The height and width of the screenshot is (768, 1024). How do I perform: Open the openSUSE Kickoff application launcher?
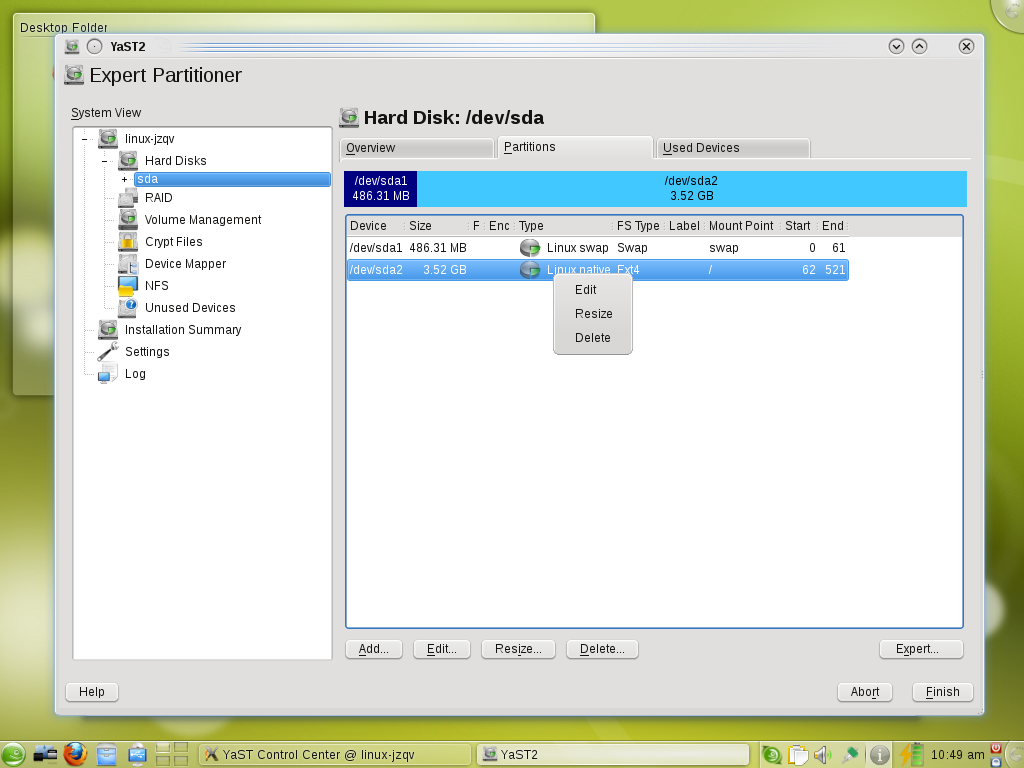click(x=12, y=755)
